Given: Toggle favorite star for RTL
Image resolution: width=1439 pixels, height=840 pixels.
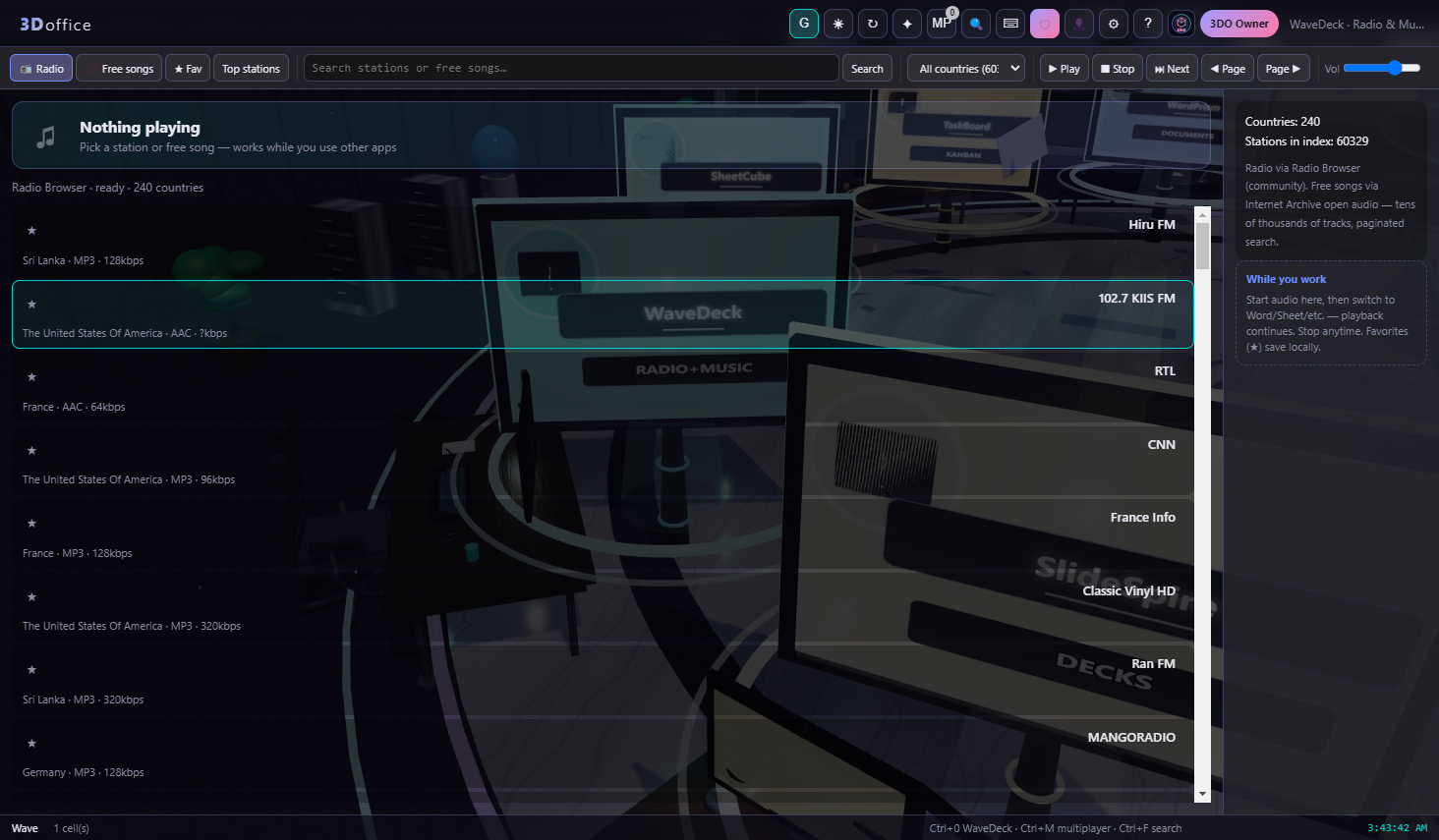Looking at the screenshot, I should [x=31, y=377].
